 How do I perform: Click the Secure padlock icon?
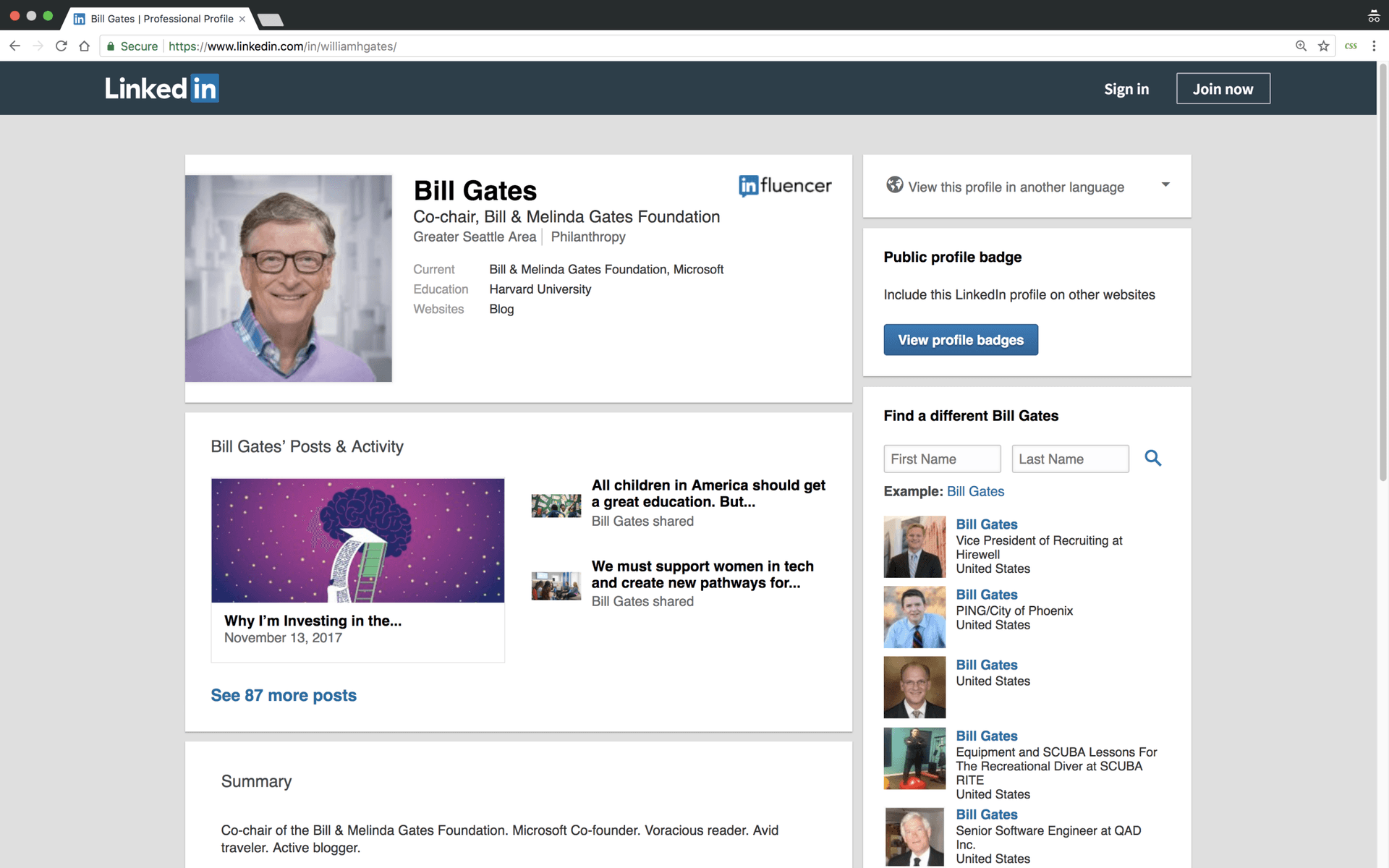(110, 46)
